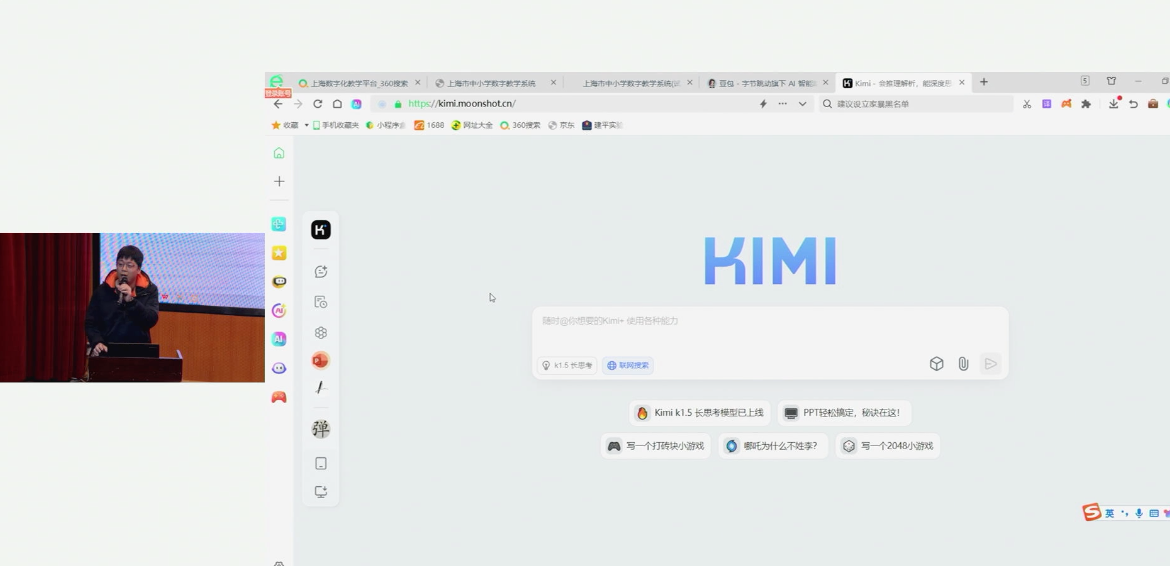
Task: Click PPT轻松搞定，秘诀在这! suggestion
Action: coord(844,413)
